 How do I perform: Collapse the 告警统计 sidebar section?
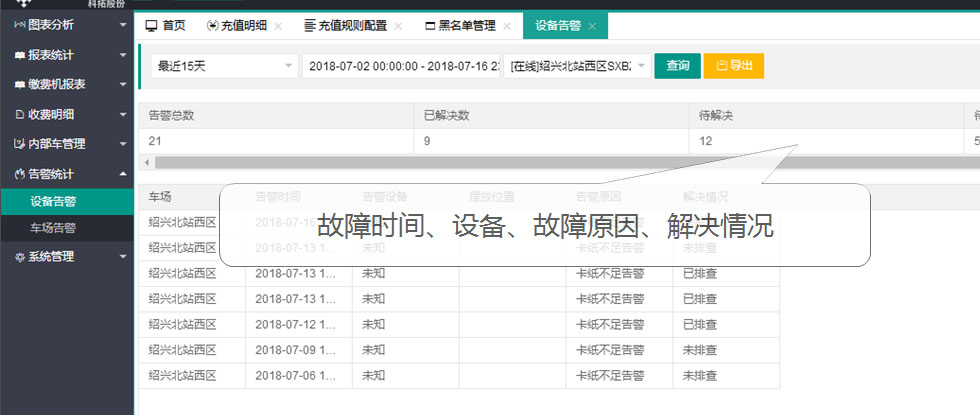[122, 173]
